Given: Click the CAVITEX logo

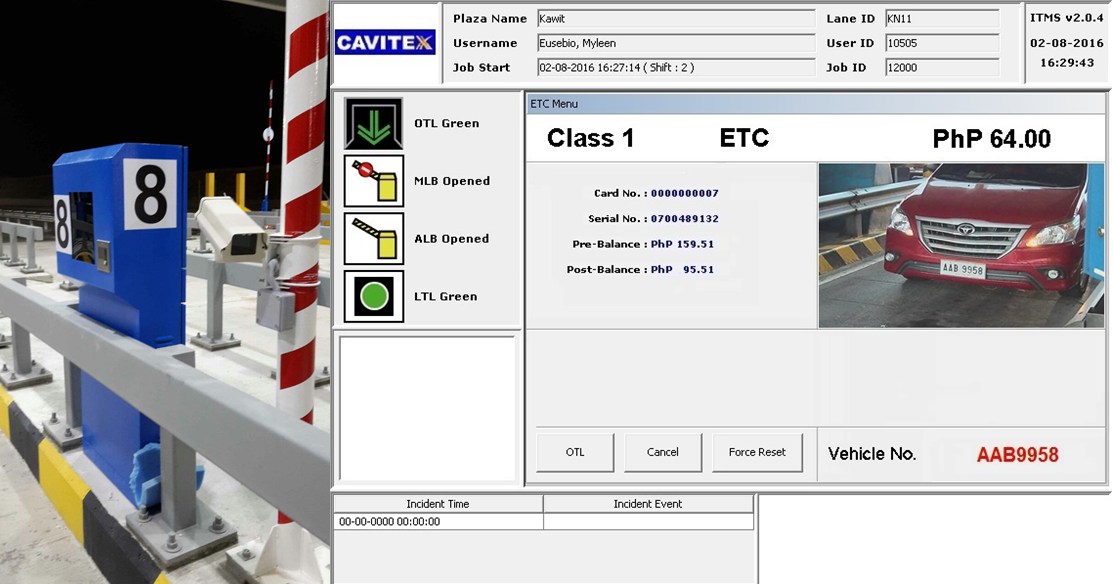Looking at the screenshot, I should [385, 43].
